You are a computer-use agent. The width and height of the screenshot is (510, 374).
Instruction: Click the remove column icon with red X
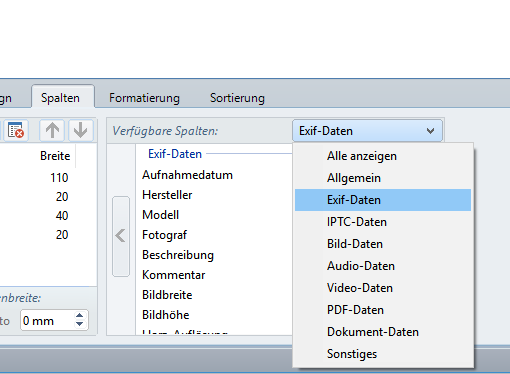pyautogui.click(x=16, y=130)
